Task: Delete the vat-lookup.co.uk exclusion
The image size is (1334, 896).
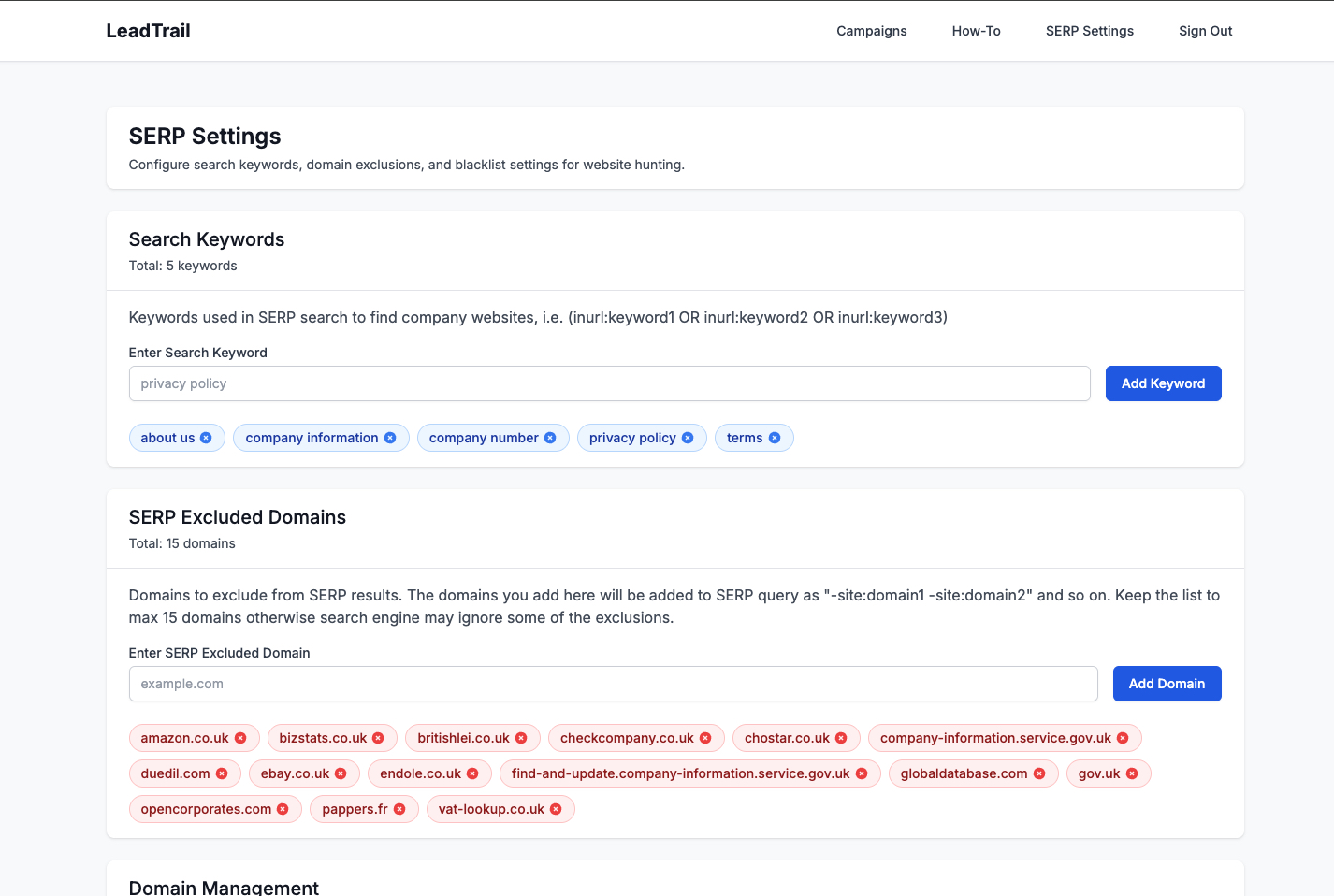Action: pos(556,809)
